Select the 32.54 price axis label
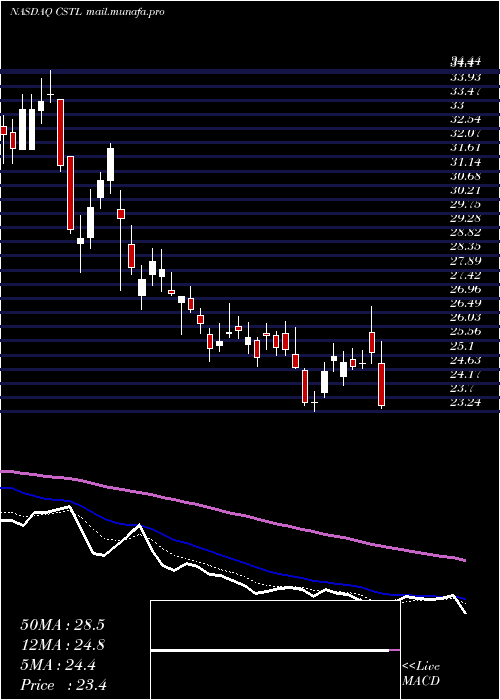Viewport: 500px width, 700px height. click(x=465, y=120)
